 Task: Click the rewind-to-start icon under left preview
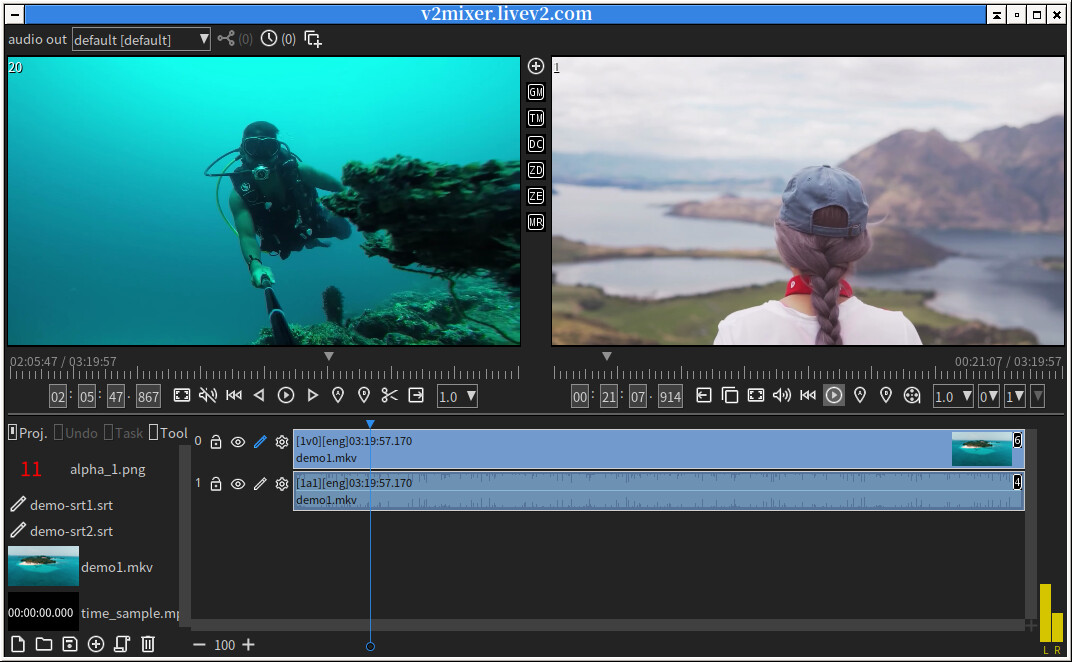(234, 396)
